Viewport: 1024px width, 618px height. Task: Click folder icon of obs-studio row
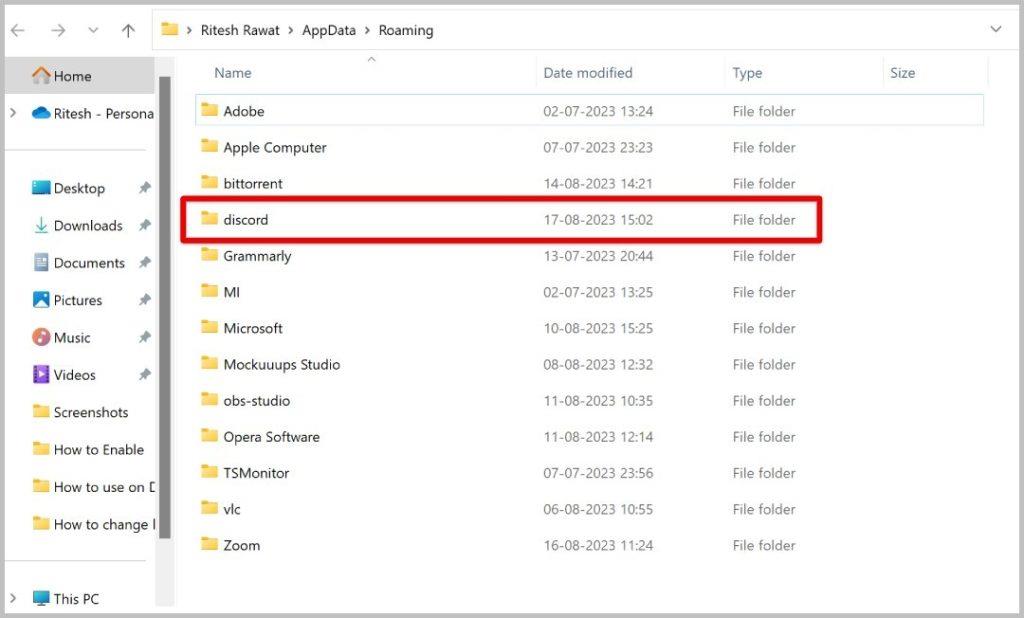click(209, 399)
